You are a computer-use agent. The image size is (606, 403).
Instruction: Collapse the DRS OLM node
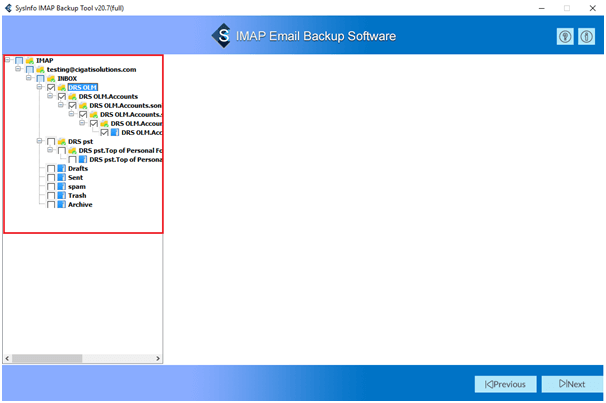pyautogui.click(x=39, y=87)
